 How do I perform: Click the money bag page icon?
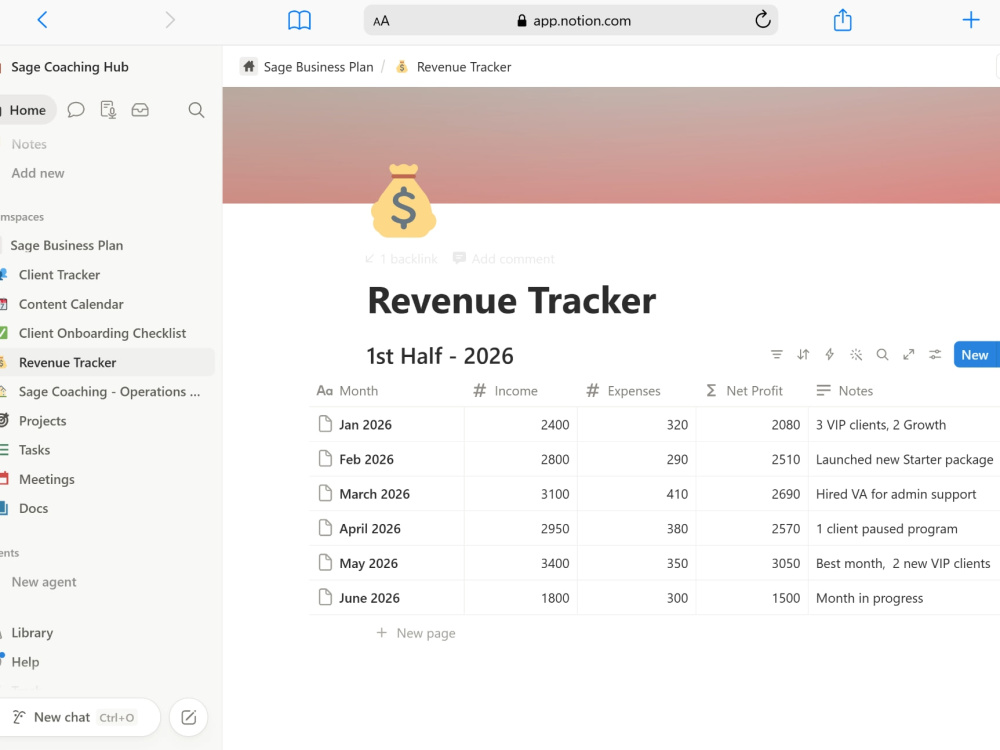404,200
